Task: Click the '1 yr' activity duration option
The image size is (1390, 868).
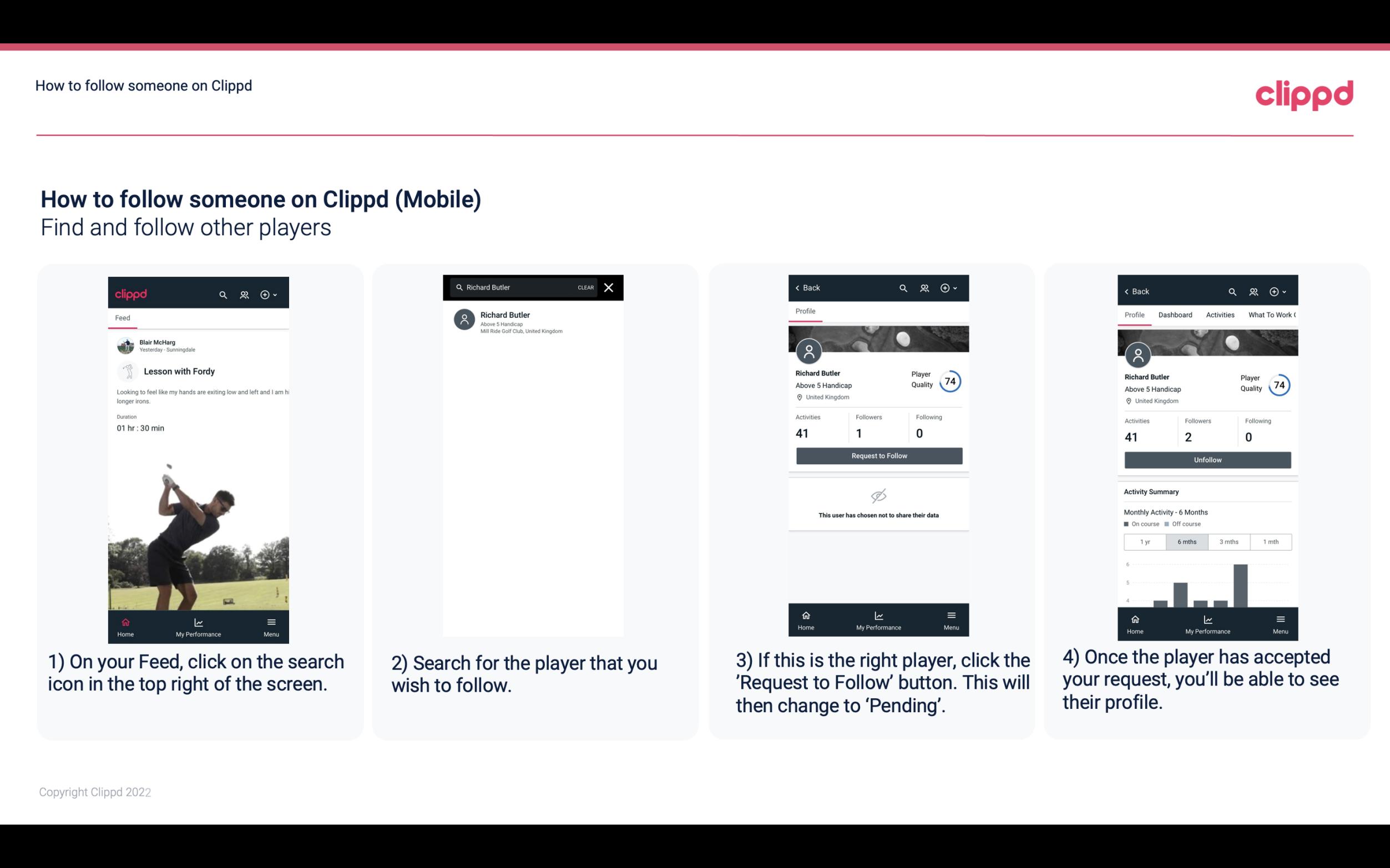Action: click(x=1145, y=541)
